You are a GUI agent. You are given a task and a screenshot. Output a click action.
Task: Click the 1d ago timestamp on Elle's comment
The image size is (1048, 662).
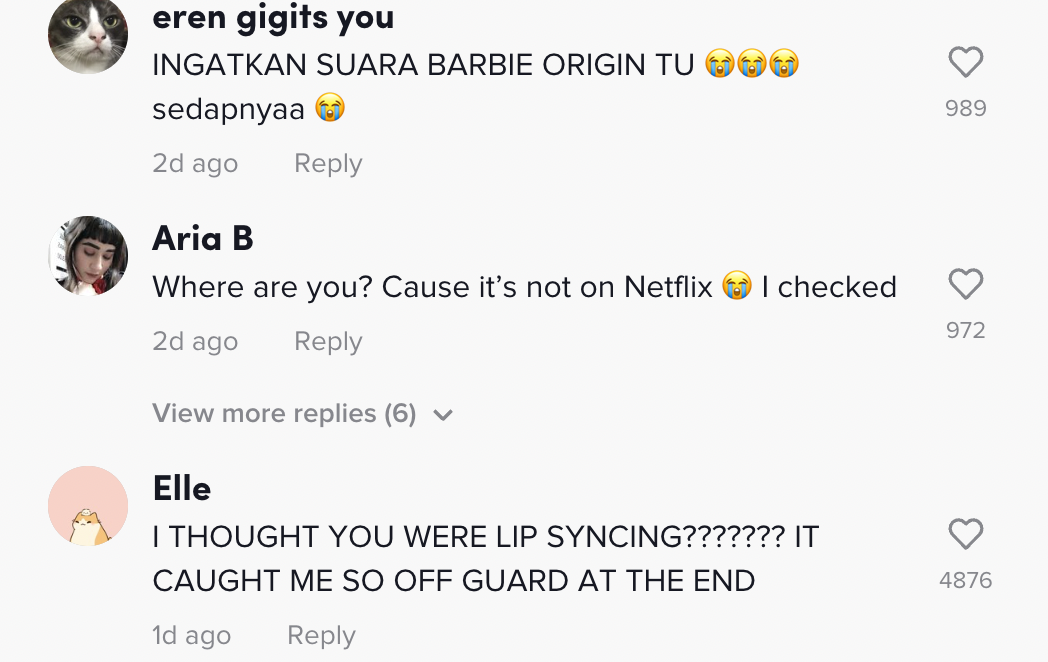191,636
